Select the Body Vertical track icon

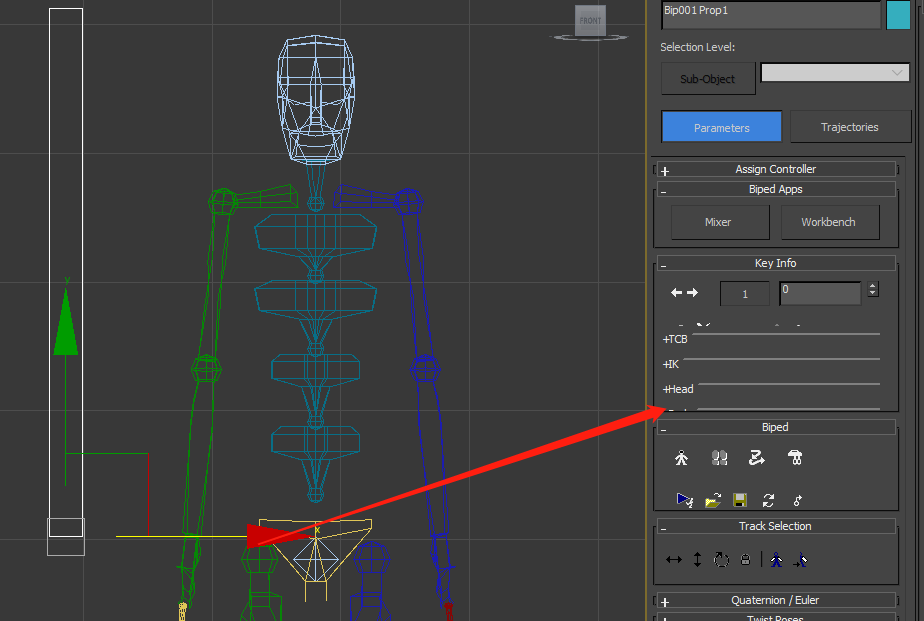[x=697, y=560]
